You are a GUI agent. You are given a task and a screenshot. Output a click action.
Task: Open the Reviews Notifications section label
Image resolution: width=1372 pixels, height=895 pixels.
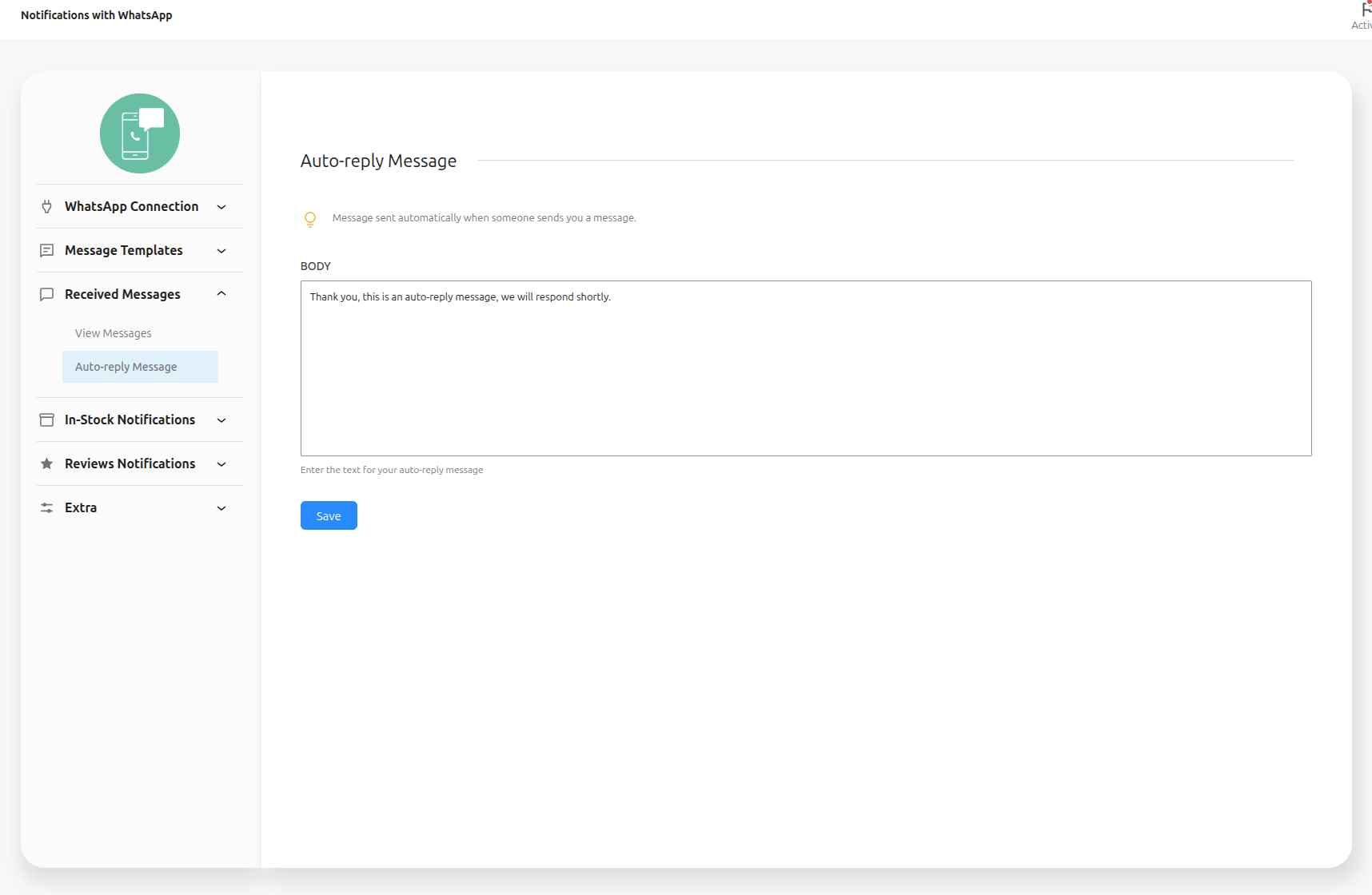point(130,463)
